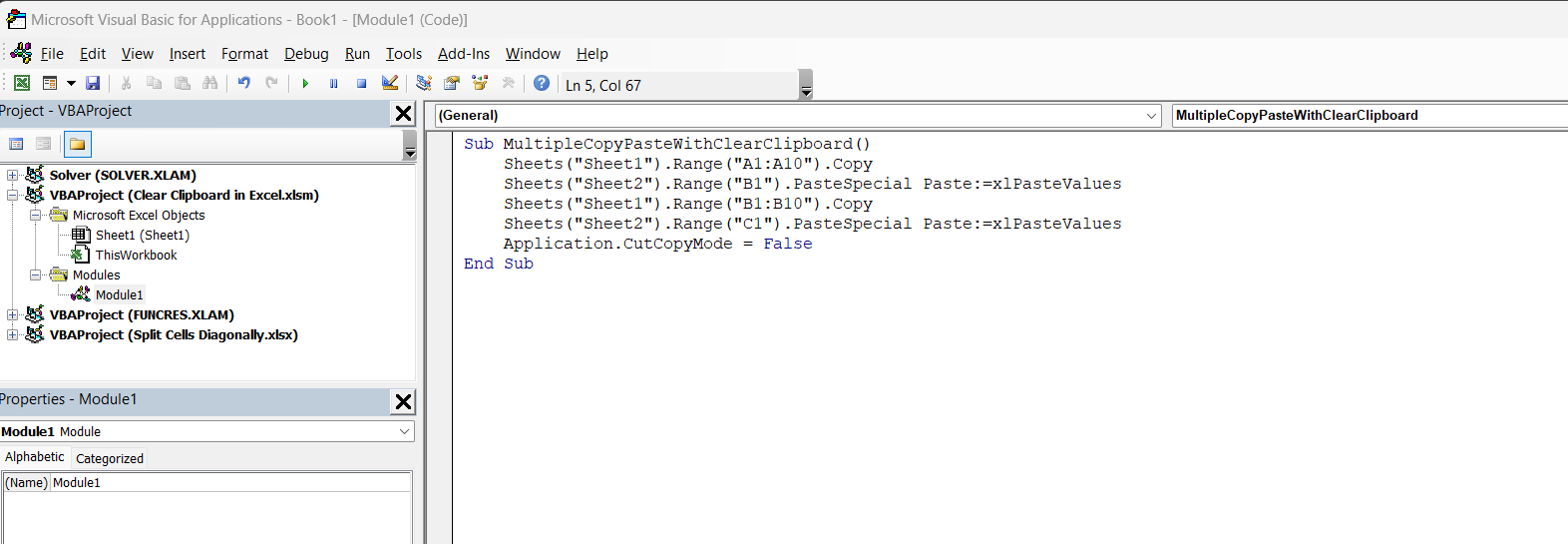The image size is (1568, 544).
Task: Switch to the Alphabetic properties tab
Action: (x=35, y=457)
